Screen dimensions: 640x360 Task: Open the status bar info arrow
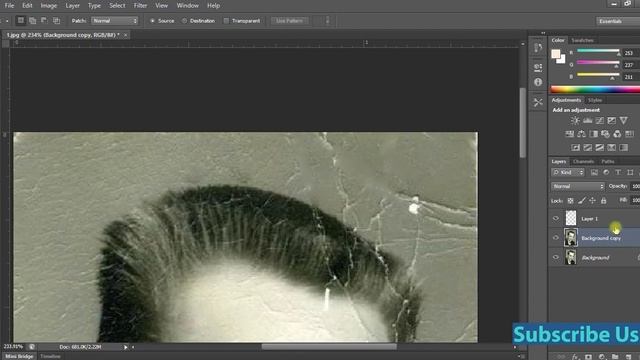125,347
